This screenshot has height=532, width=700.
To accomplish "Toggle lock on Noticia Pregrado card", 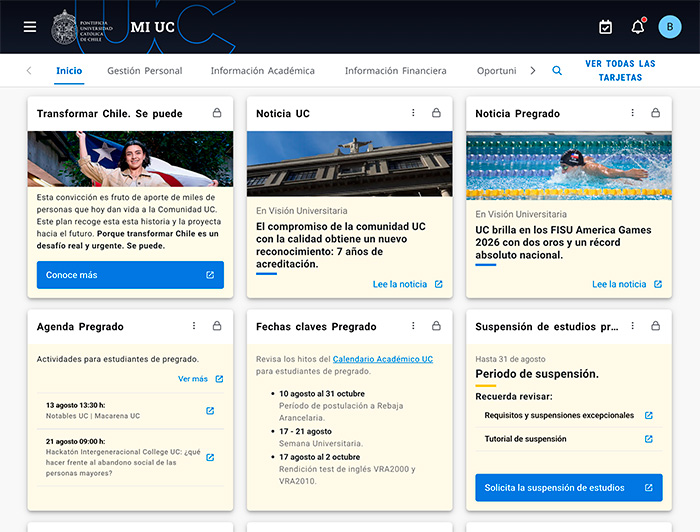I will point(655,113).
